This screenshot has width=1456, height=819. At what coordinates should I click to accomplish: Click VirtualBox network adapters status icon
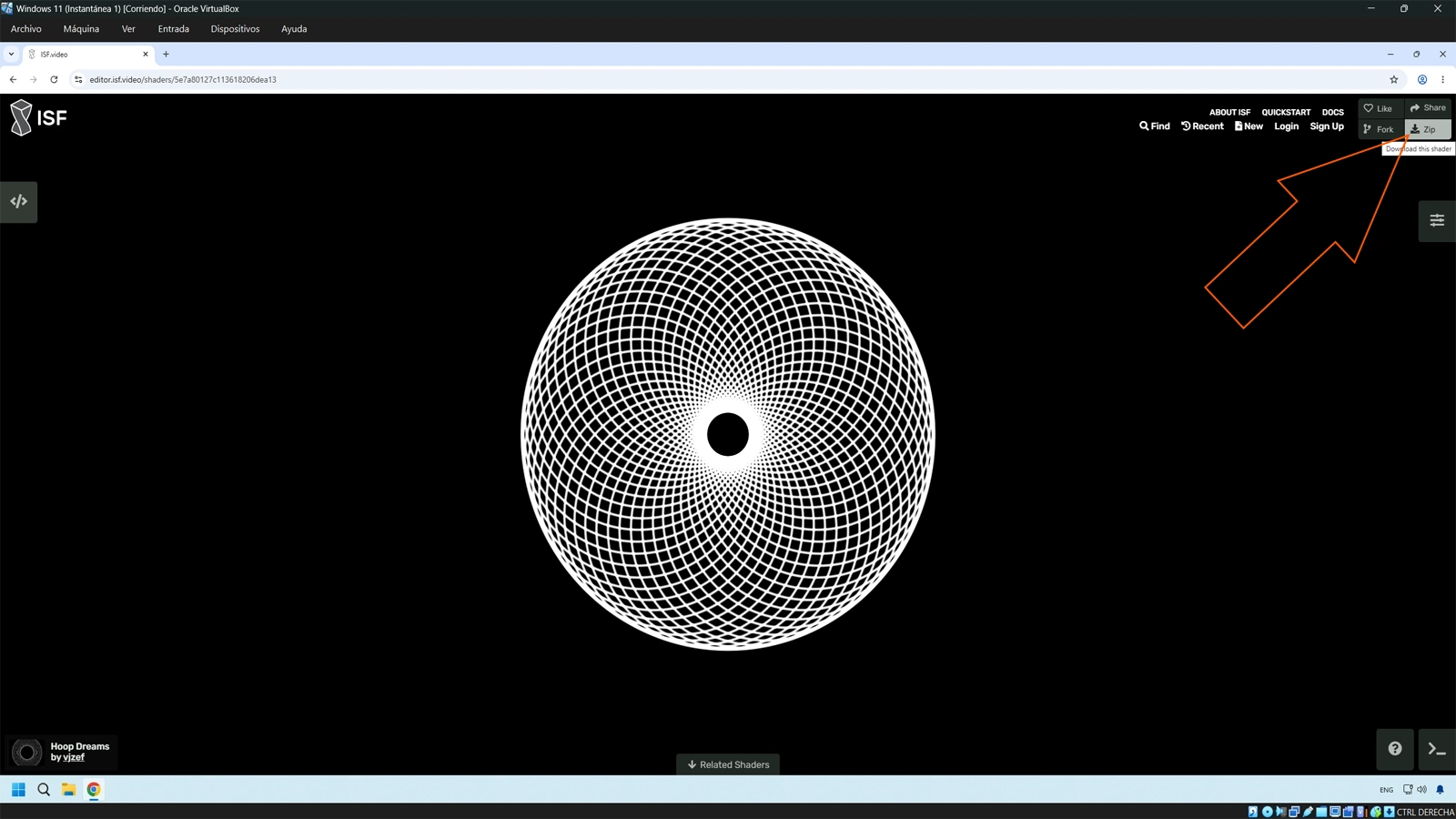pos(1294,811)
